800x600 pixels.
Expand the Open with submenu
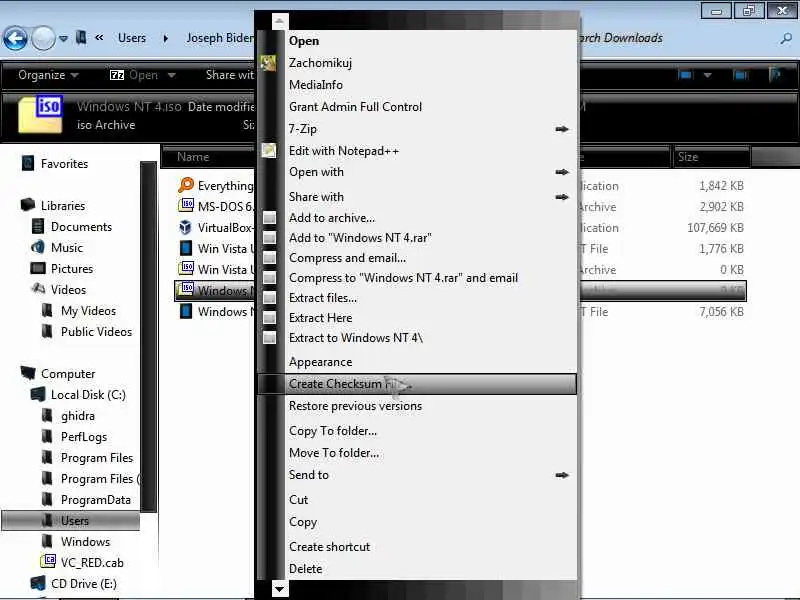tap(418, 172)
